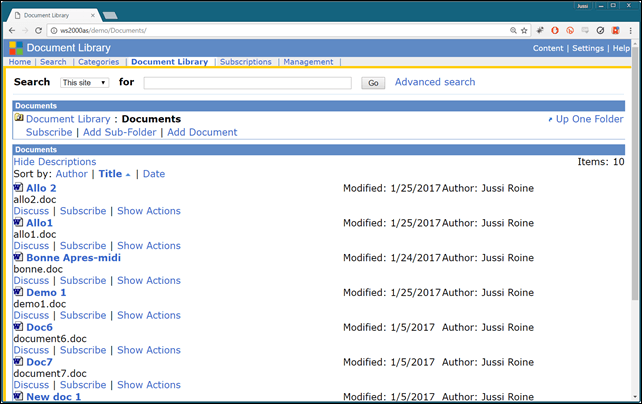This screenshot has width=642, height=404.
Task: Click the Go search button
Action: coord(373,83)
